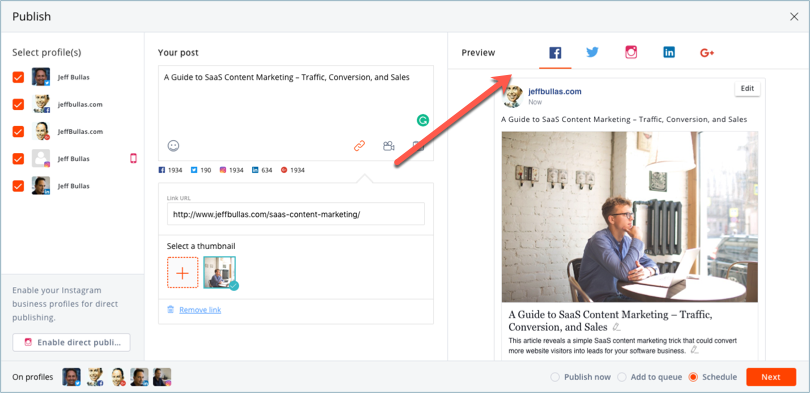The image size is (810, 393).
Task: Click the LinkedIn character count 634
Action: pyautogui.click(x=262, y=170)
